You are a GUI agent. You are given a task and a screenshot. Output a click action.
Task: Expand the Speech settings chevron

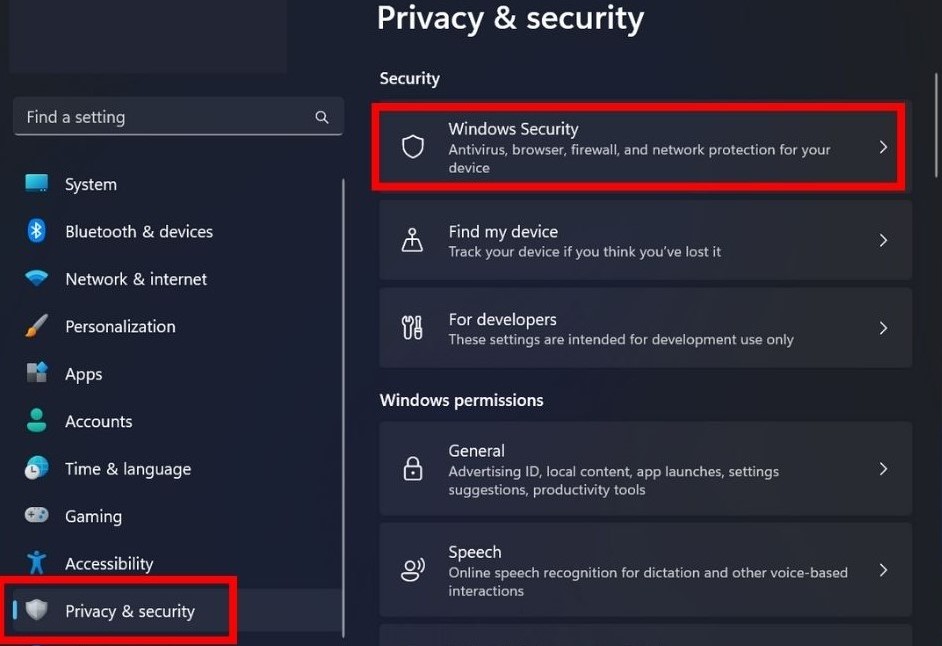(883, 570)
